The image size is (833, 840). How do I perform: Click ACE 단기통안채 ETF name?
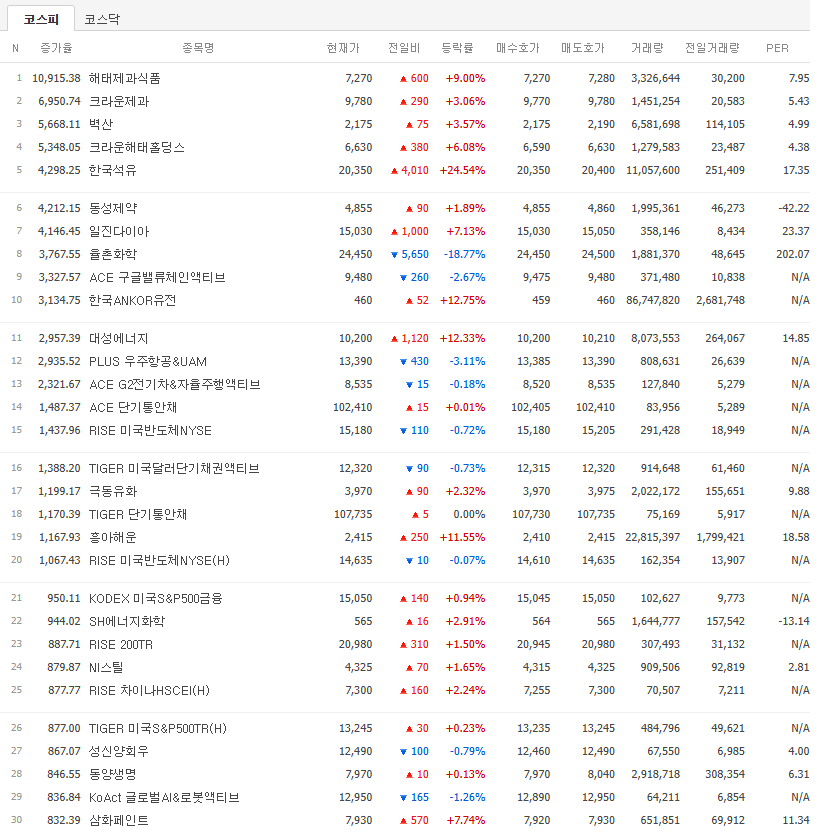point(133,408)
